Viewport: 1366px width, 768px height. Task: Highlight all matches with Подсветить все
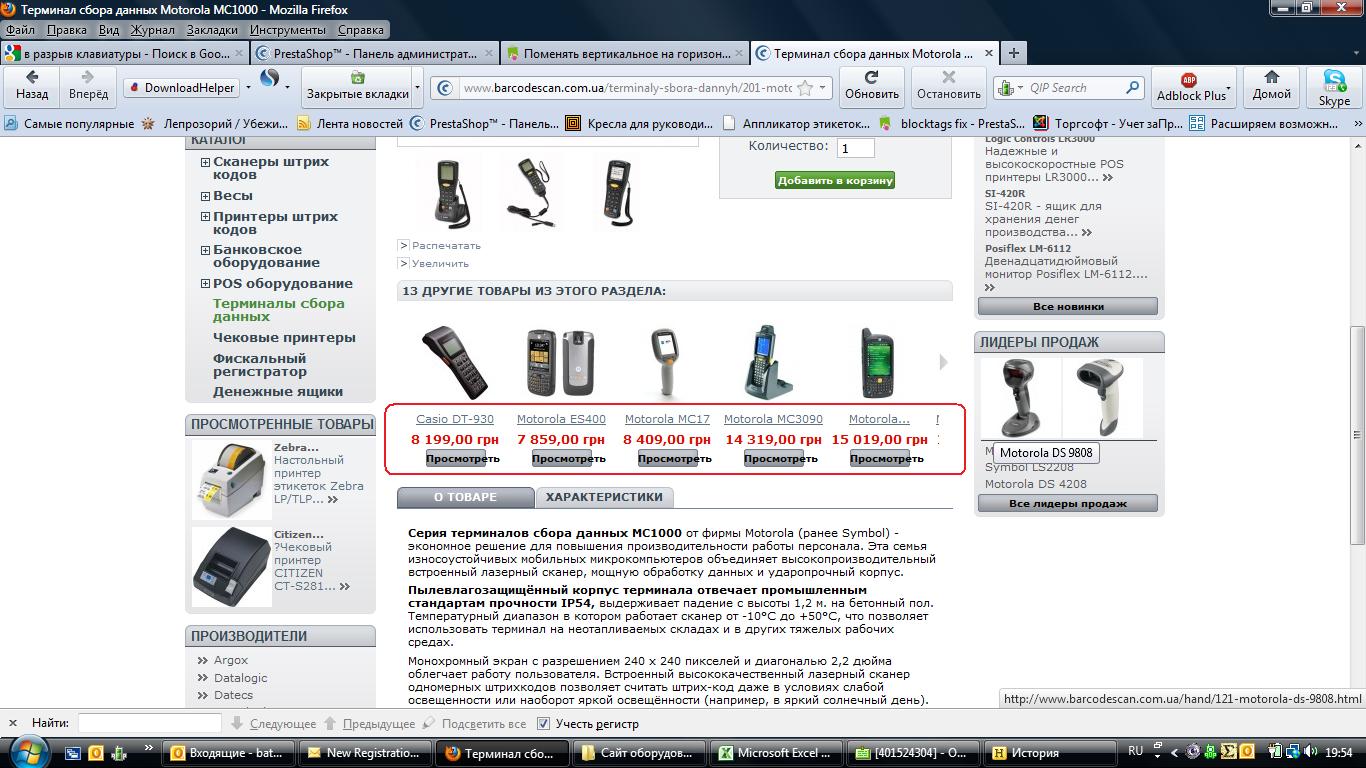(x=474, y=723)
